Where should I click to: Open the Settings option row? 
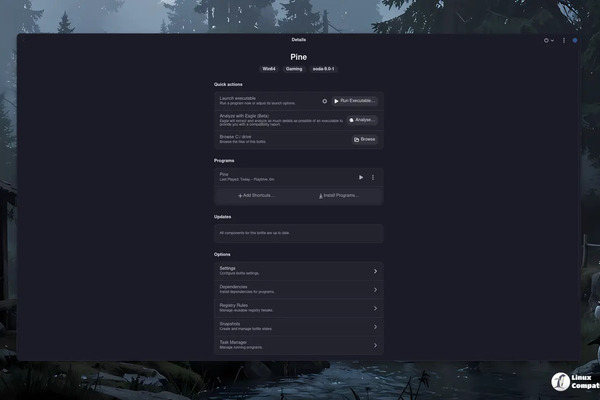[x=299, y=271]
